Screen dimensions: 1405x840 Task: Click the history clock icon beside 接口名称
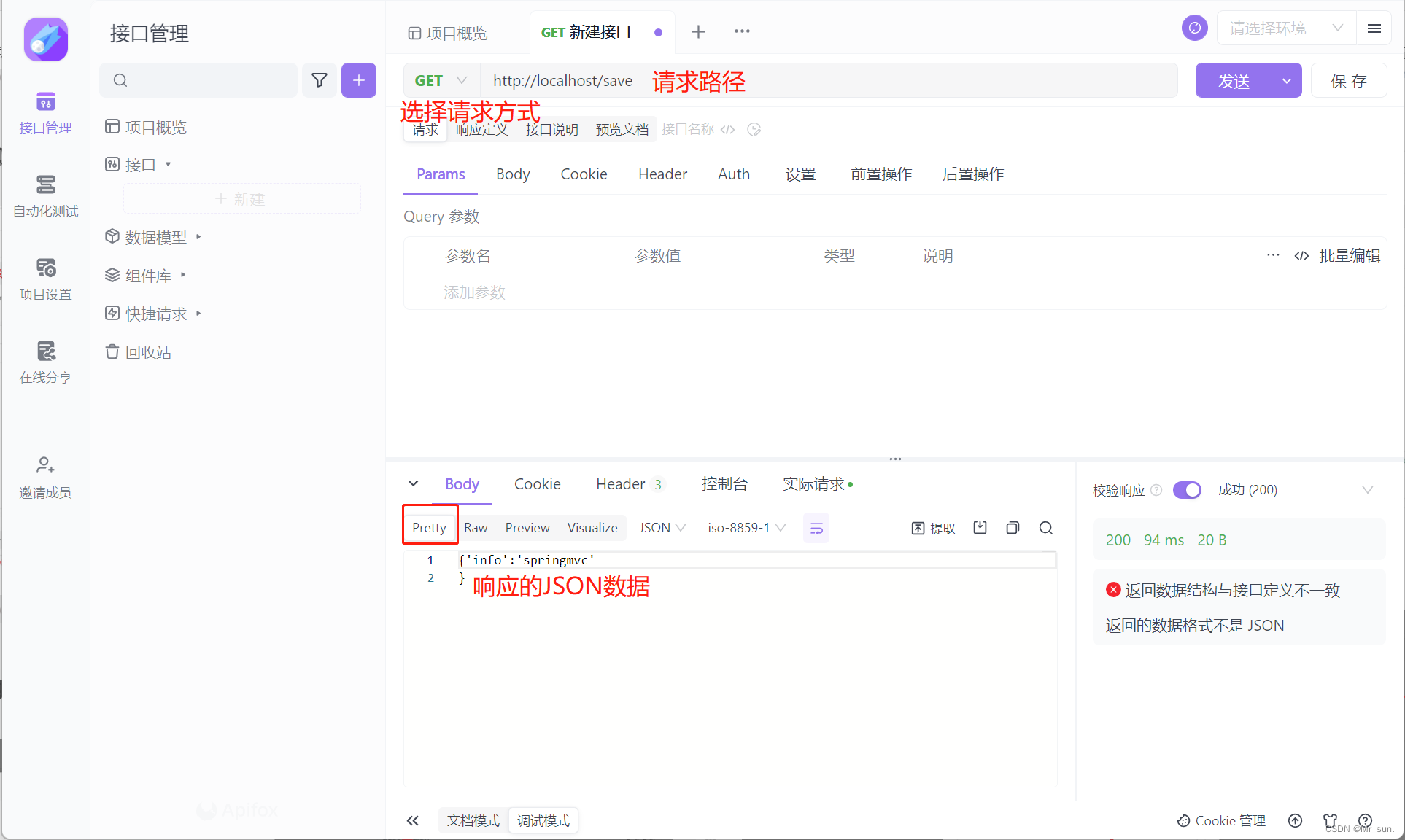pos(754,130)
